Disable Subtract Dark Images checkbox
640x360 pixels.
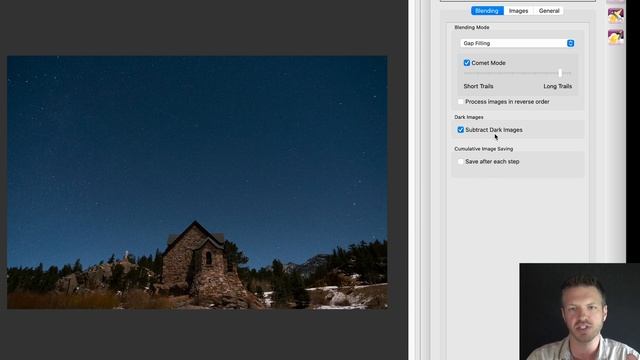(461, 130)
